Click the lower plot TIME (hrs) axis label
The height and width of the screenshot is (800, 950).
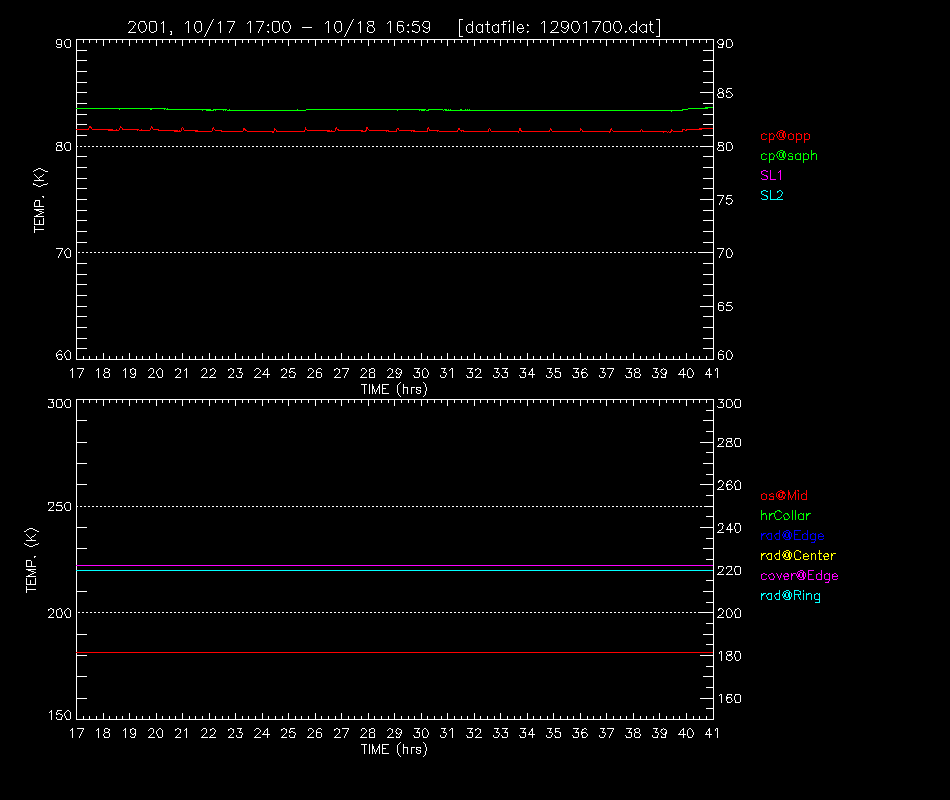click(394, 750)
